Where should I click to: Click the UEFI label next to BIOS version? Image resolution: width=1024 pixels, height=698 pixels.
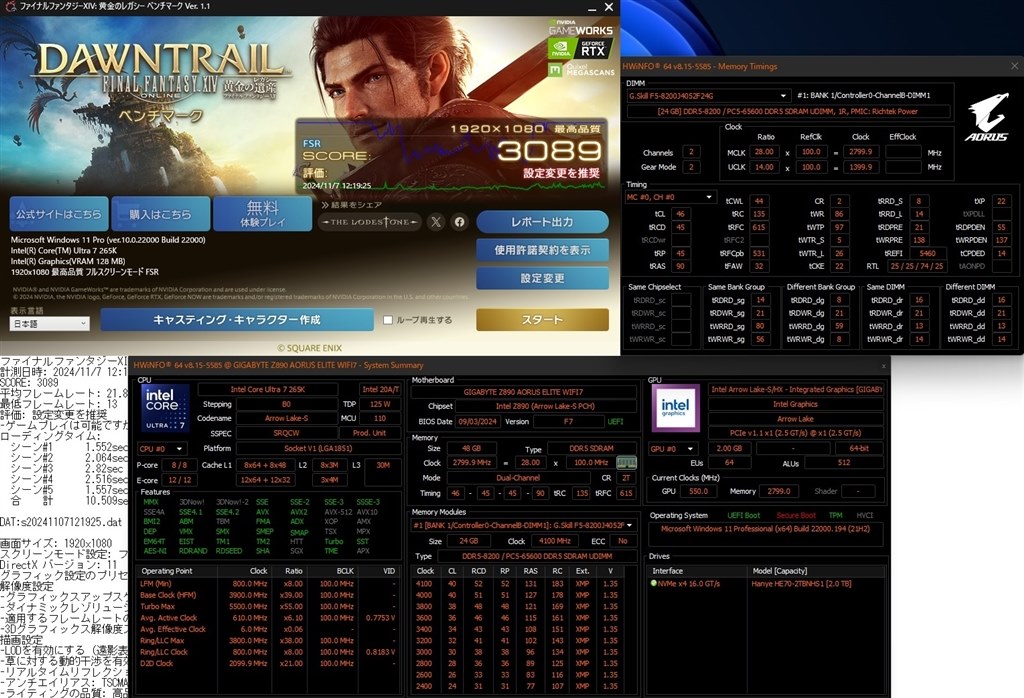(615, 422)
